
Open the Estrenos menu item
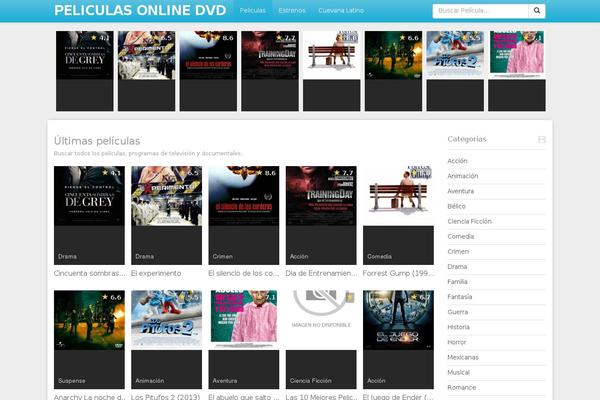point(292,11)
